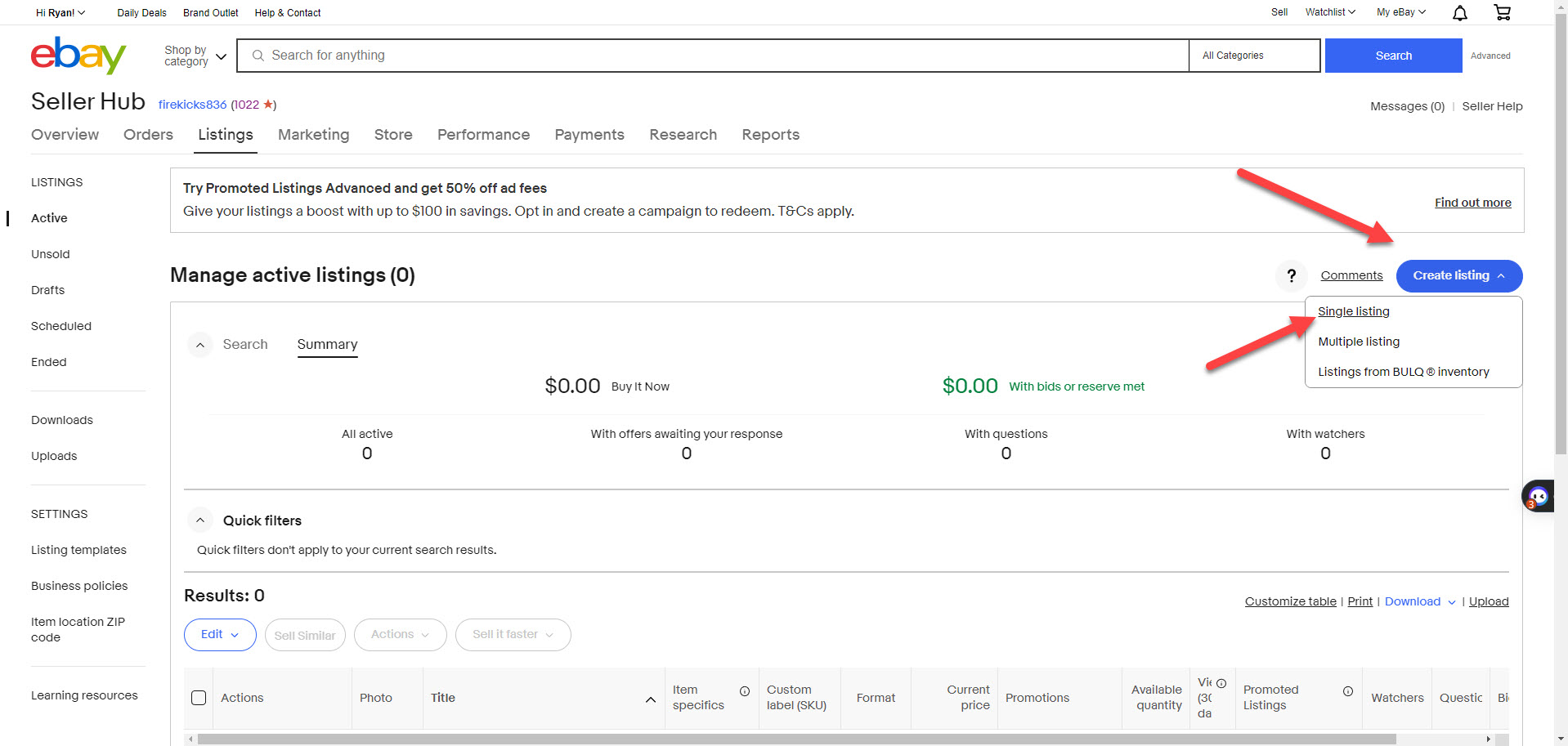Go to the Payments tab
The width and height of the screenshot is (1568, 746).
[589, 135]
